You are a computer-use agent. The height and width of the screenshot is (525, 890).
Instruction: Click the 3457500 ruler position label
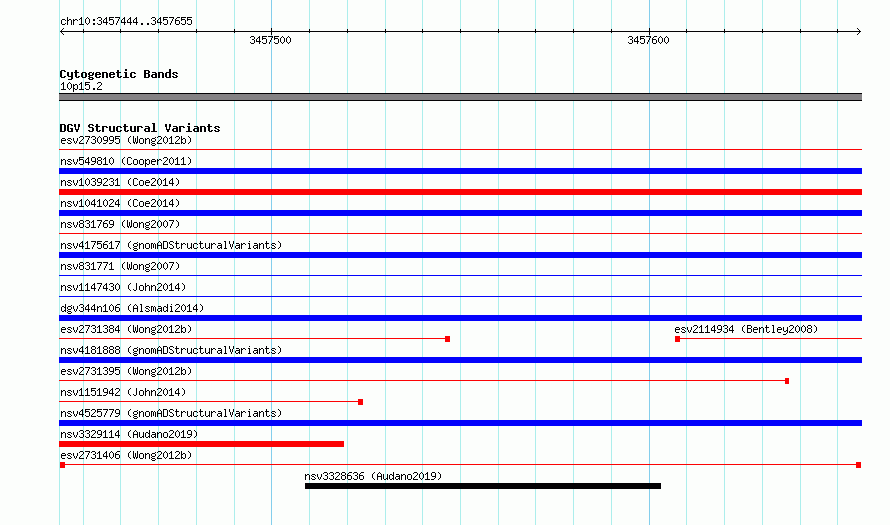[x=270, y=40]
